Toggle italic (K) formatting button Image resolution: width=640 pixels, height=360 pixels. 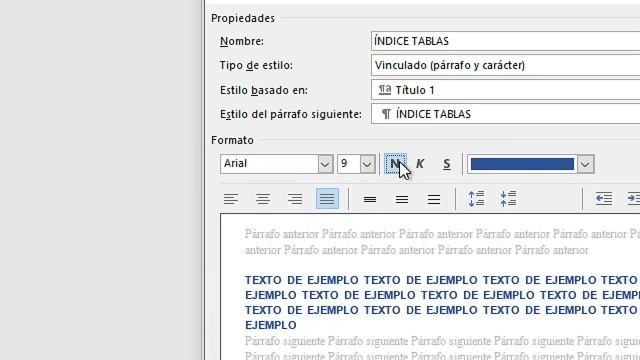tap(420, 164)
